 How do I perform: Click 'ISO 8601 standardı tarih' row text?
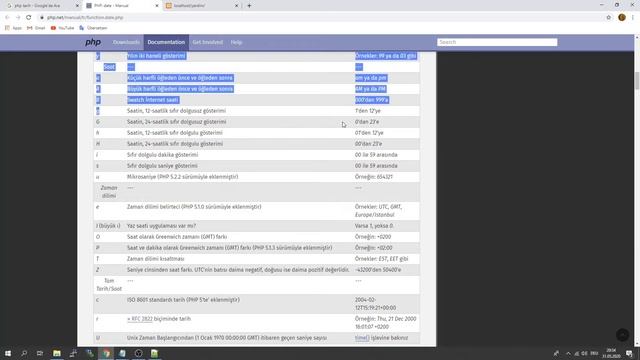point(183,300)
